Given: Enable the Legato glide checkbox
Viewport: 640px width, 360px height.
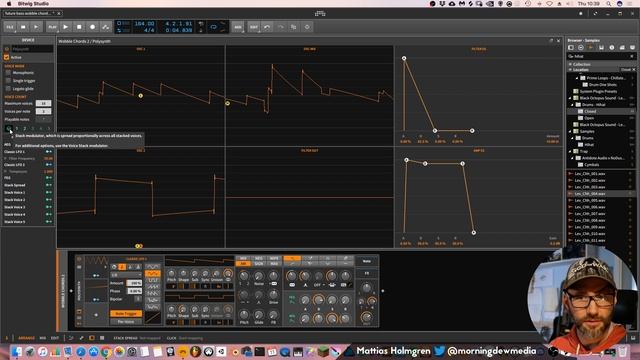Looking at the screenshot, I should tap(8, 89).
